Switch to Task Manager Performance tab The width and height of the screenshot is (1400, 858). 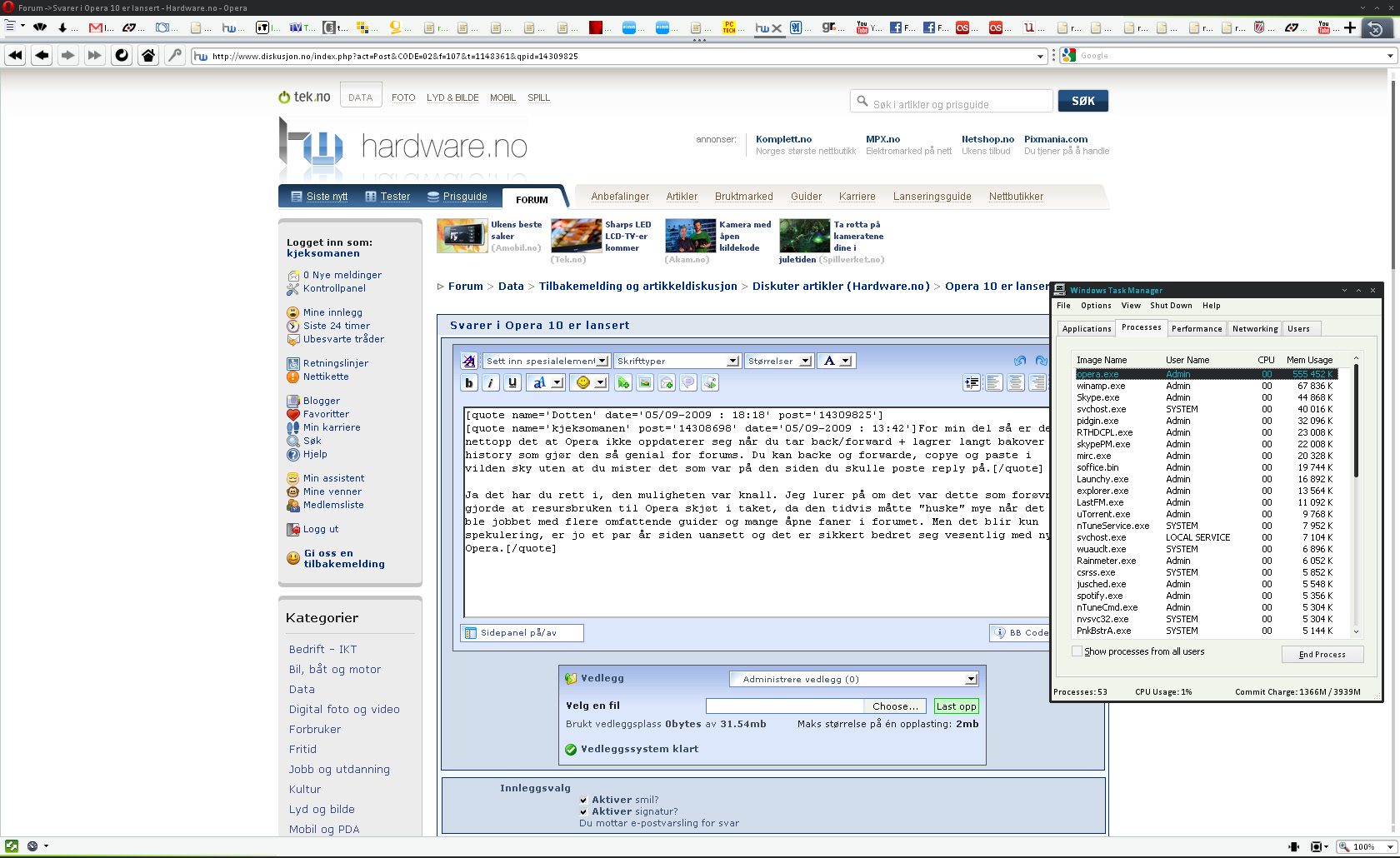point(1197,329)
